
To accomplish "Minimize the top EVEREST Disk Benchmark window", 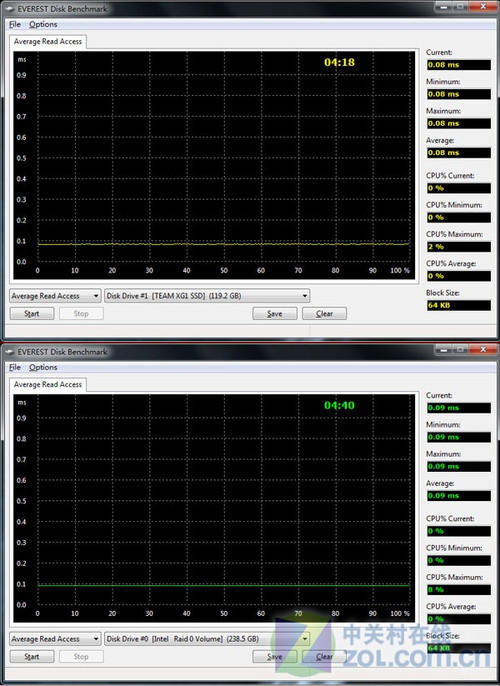I will [x=444, y=7].
